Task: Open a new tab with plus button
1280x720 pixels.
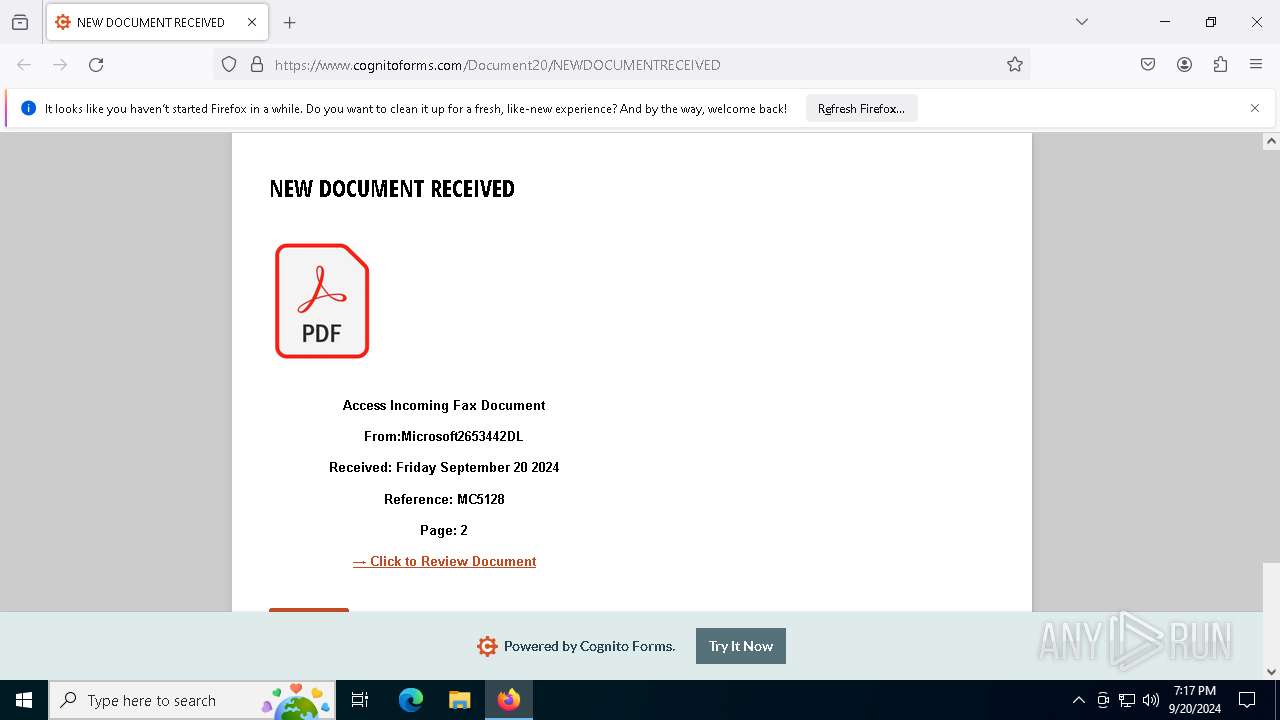Action: point(290,22)
